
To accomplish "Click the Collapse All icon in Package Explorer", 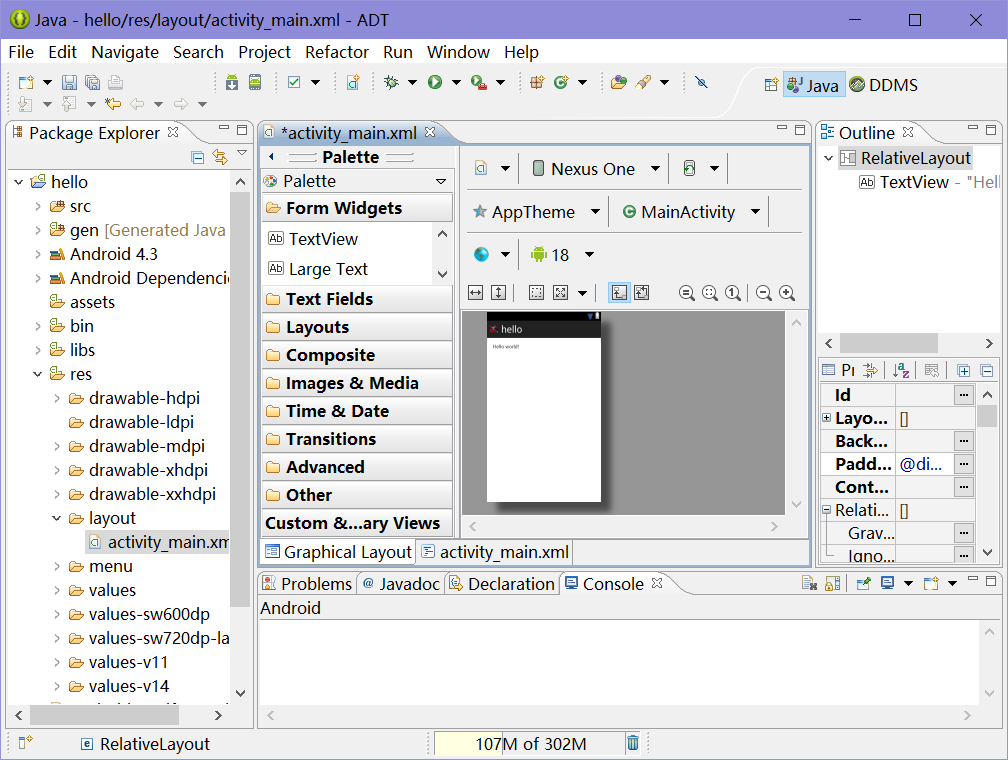I will point(198,157).
